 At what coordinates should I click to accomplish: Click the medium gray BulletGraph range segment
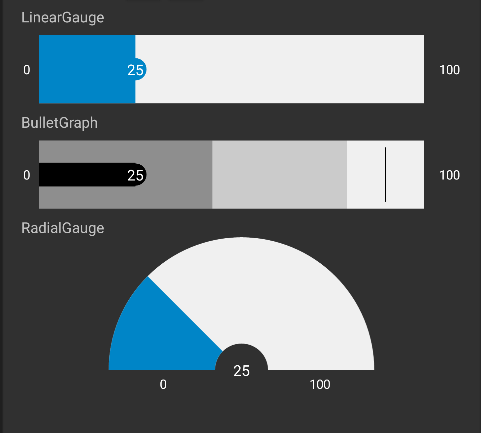coord(279,175)
